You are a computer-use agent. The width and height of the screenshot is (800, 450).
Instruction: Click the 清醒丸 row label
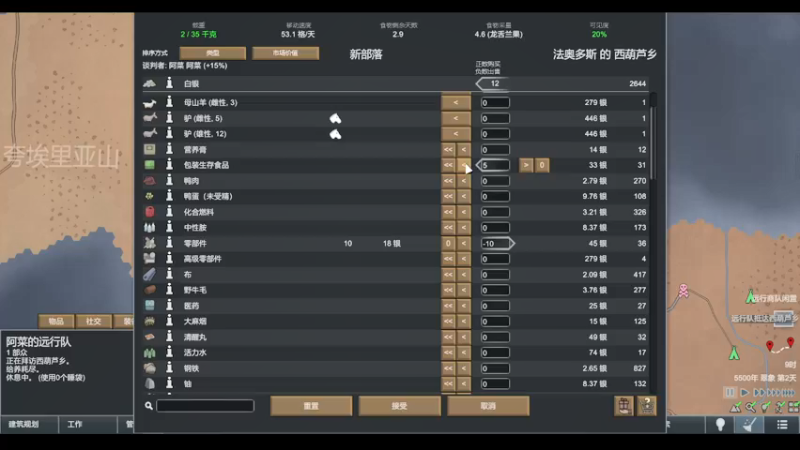point(195,337)
